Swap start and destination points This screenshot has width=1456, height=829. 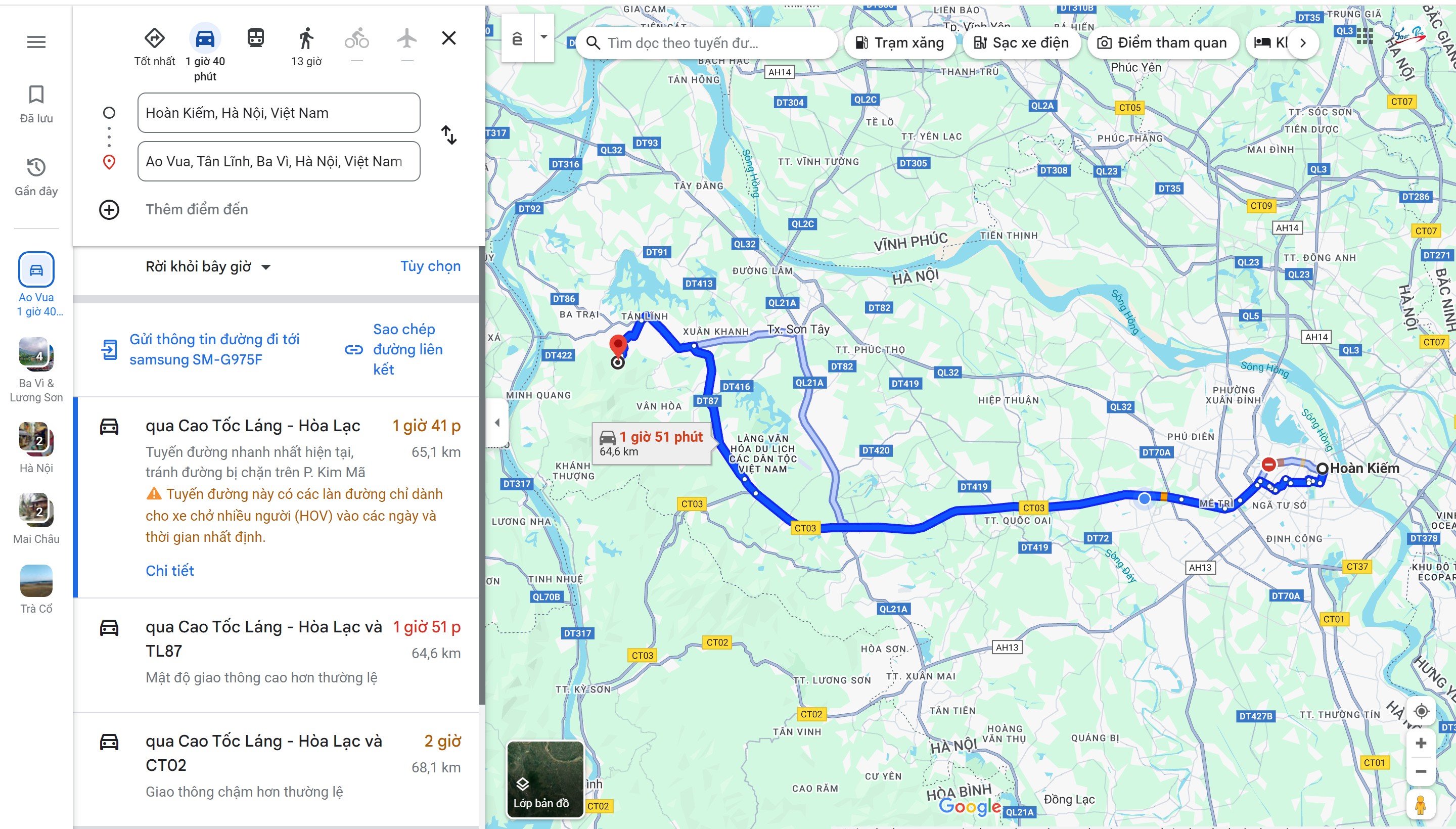(x=449, y=135)
